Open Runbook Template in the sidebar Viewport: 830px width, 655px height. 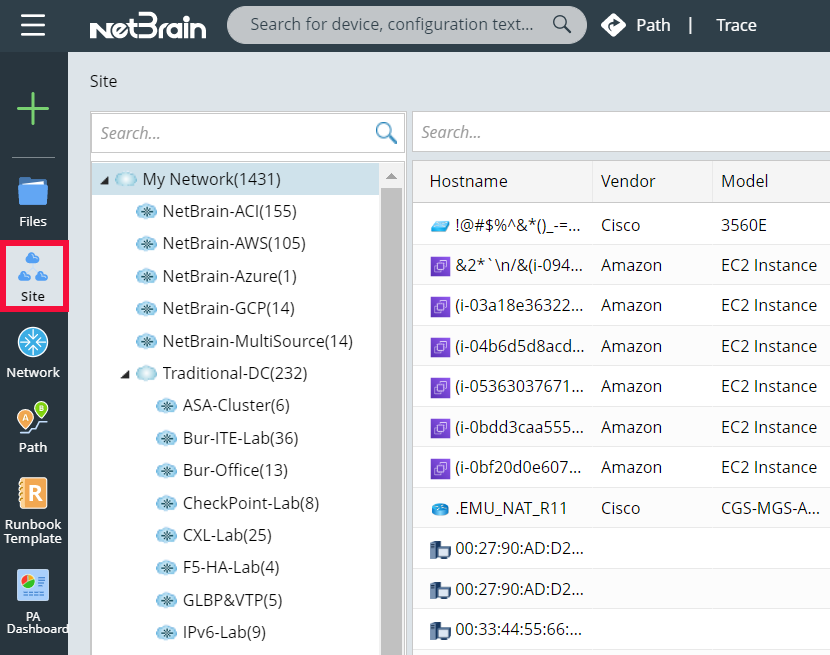(x=33, y=511)
